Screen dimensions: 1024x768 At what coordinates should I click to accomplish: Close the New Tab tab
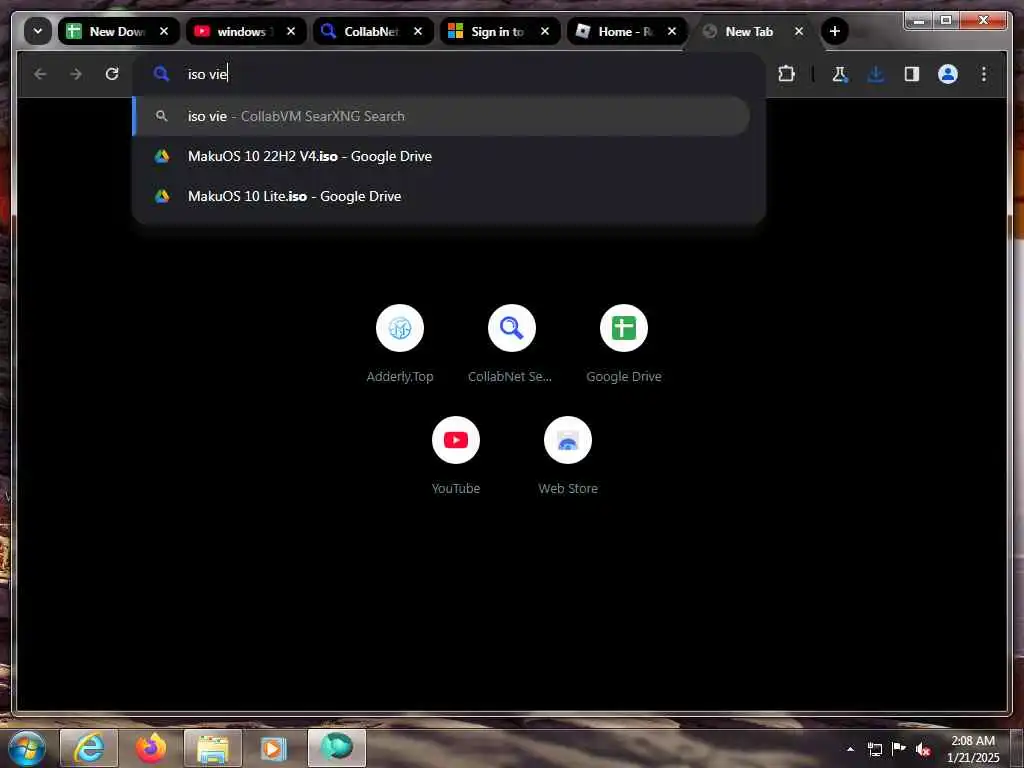coord(799,31)
